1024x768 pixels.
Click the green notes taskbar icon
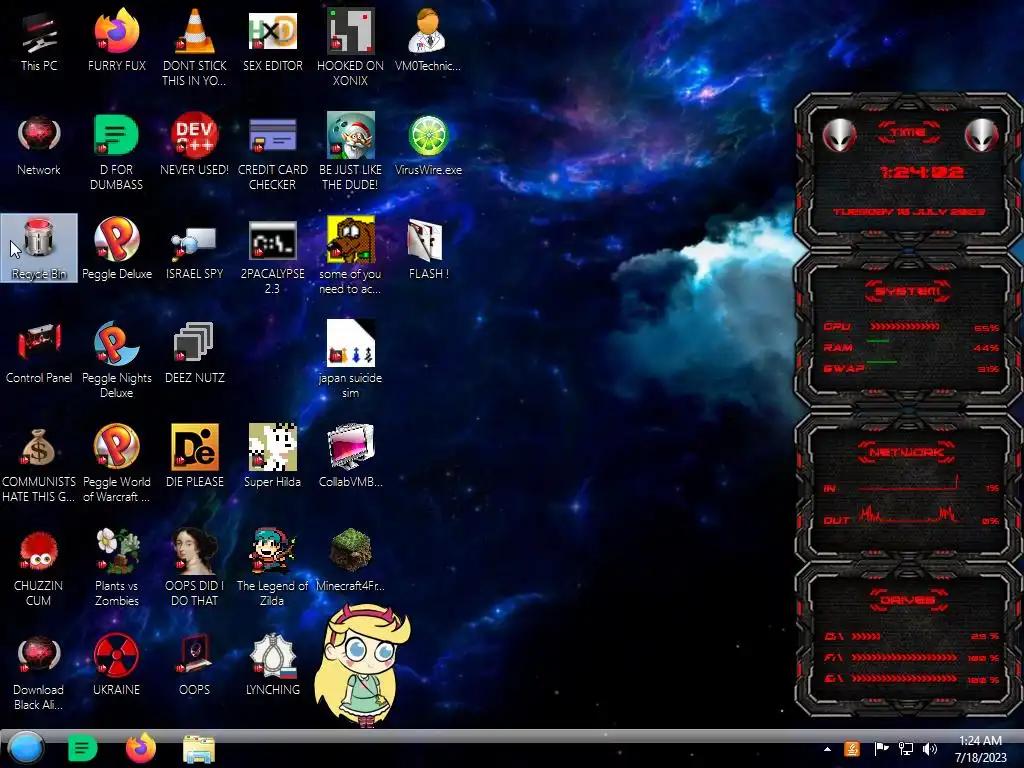click(x=82, y=748)
